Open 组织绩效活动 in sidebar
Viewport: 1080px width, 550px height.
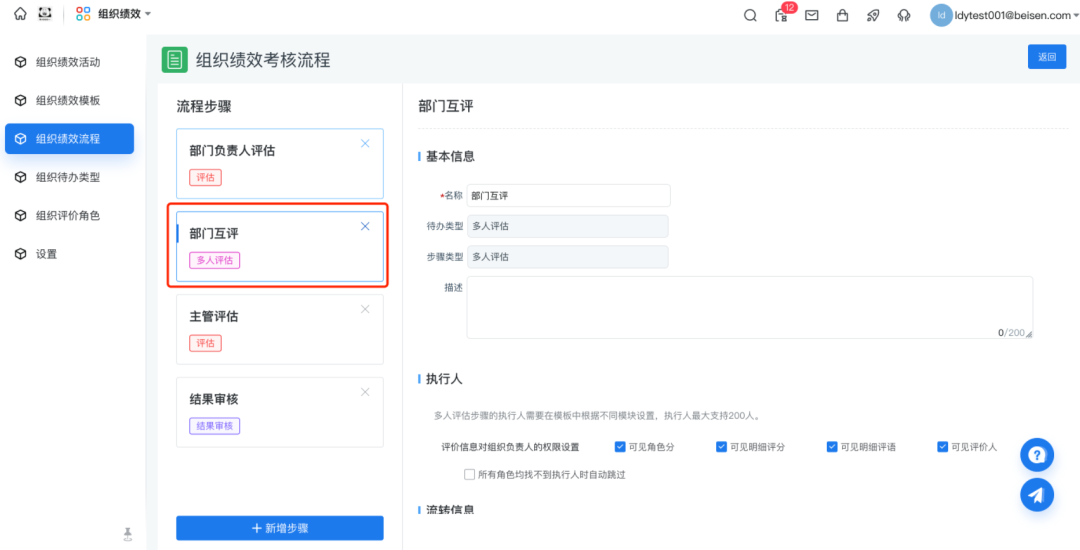pyautogui.click(x=69, y=62)
